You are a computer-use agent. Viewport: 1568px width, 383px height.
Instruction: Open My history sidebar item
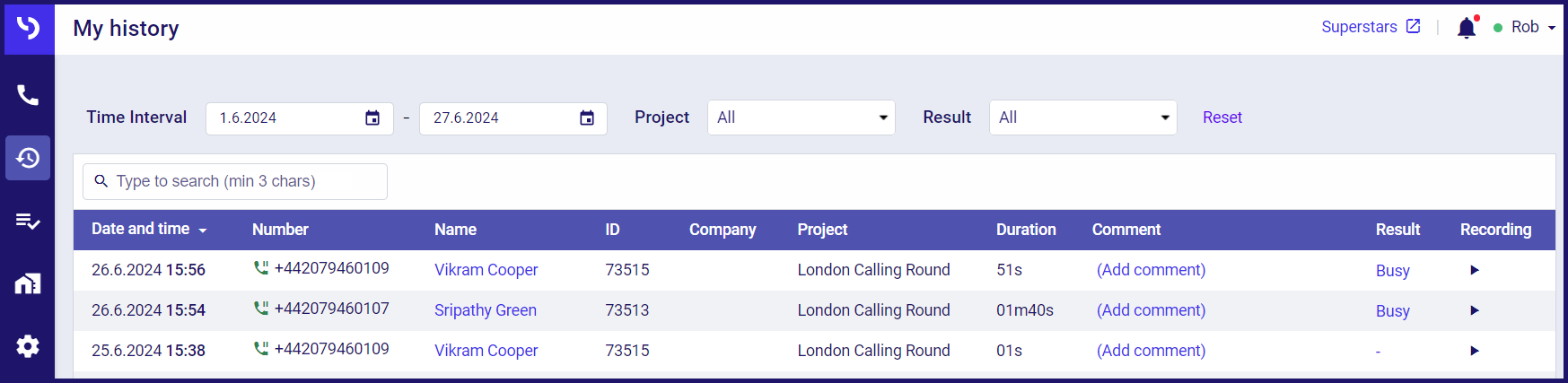point(28,158)
